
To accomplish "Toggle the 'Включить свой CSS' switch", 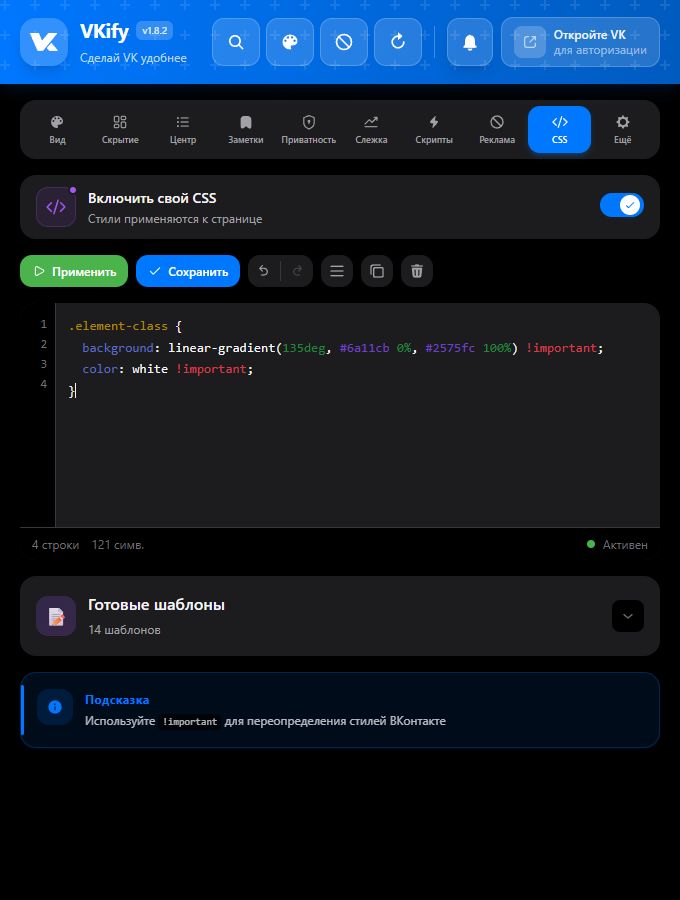I will coord(622,205).
